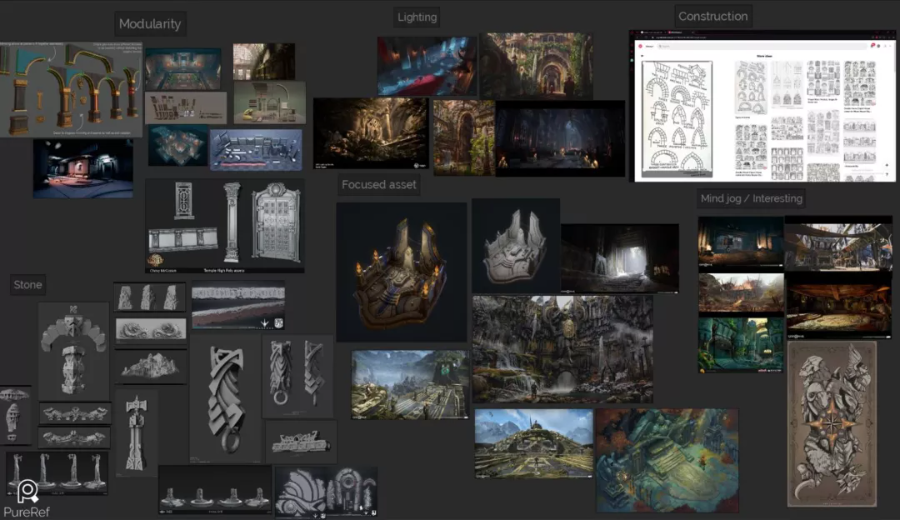Select the broken carved rune slab image
The image size is (900, 520).
click(x=301, y=442)
